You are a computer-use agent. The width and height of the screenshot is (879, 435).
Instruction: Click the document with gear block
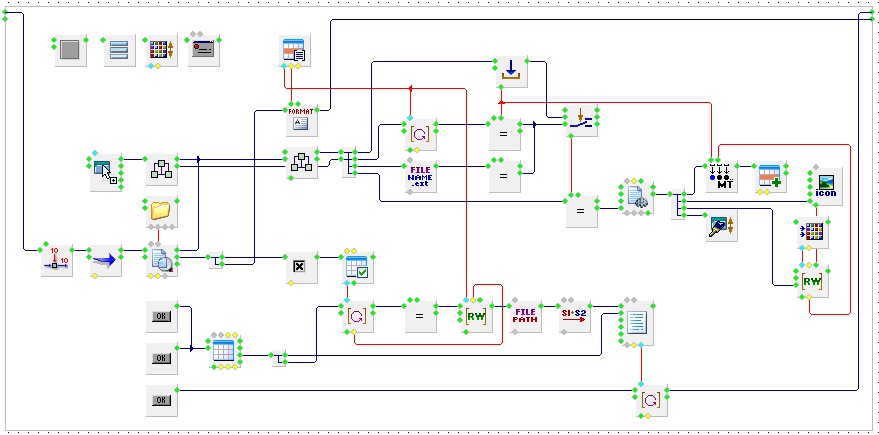click(635, 198)
